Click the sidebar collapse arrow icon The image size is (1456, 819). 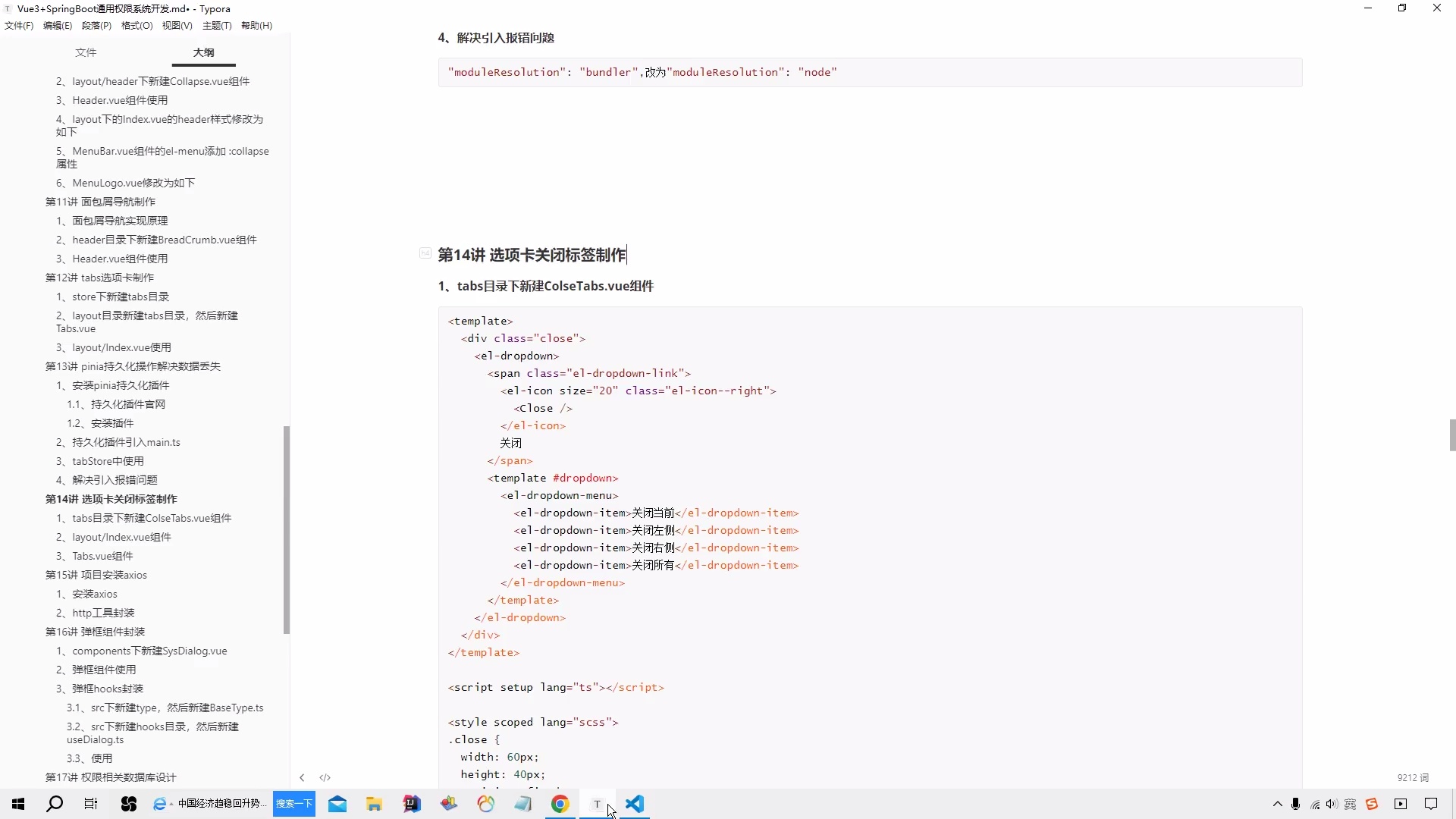pos(302,777)
